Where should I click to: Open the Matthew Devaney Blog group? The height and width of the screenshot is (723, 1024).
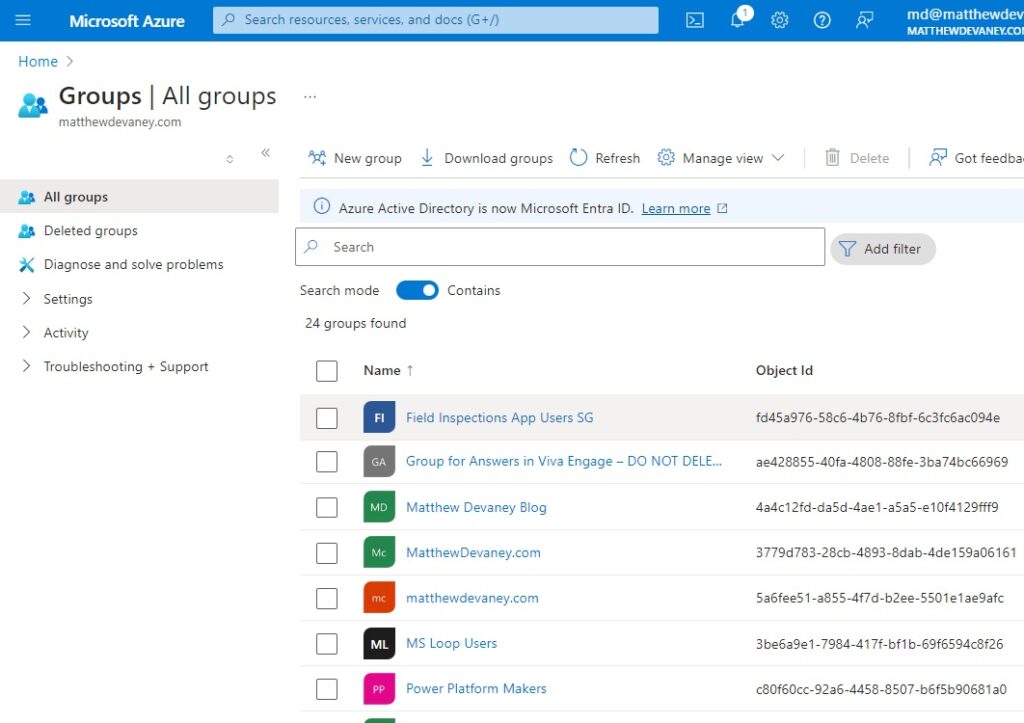[x=476, y=507]
